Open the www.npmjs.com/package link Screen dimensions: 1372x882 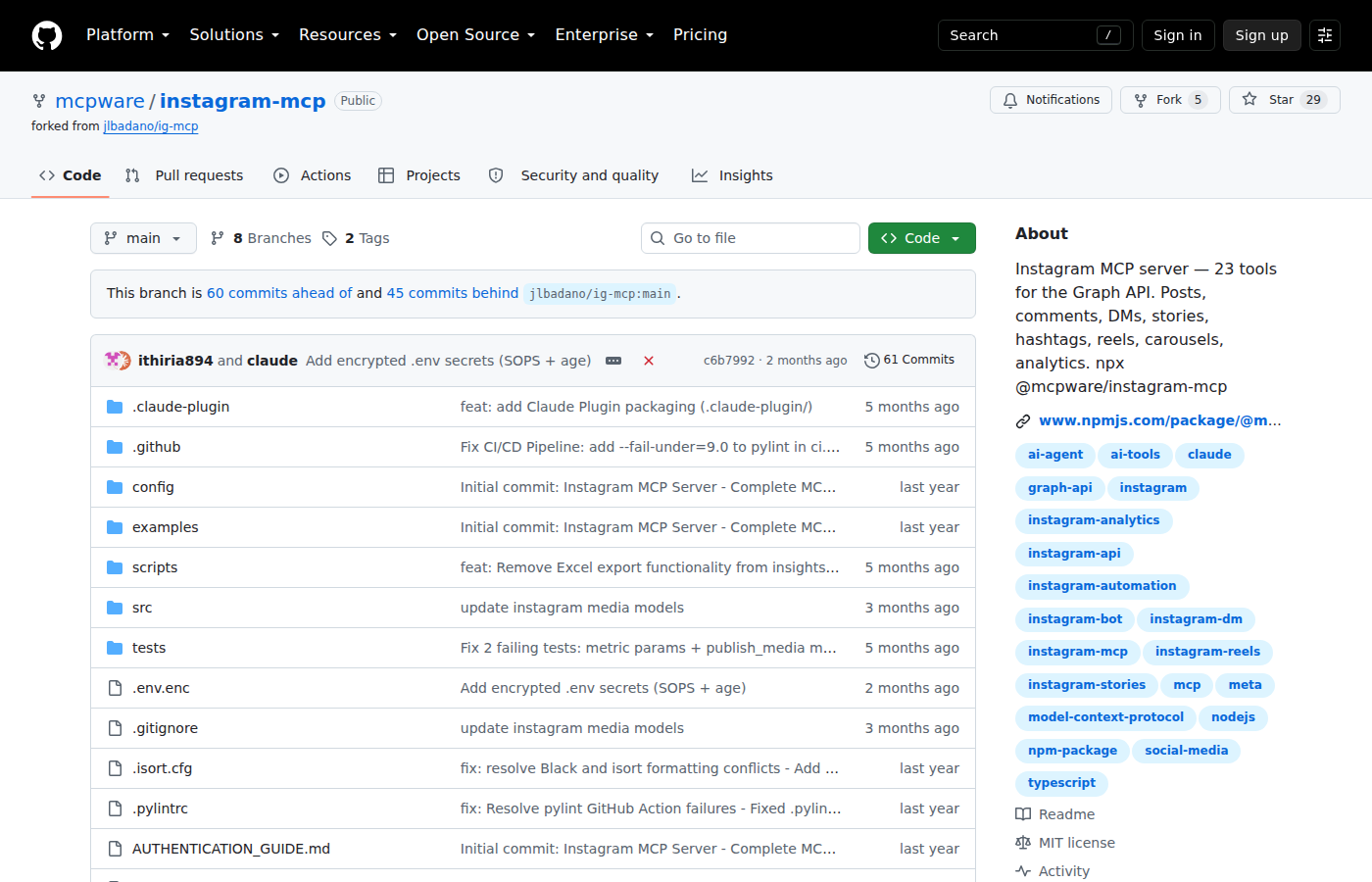pyautogui.click(x=1160, y=420)
